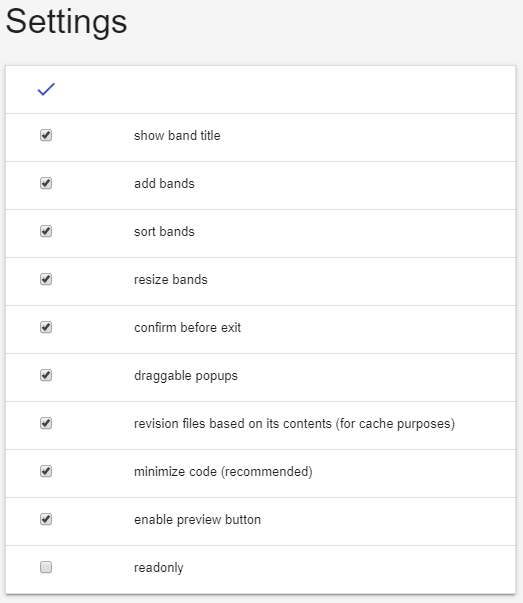Select the sort bands label
Image resolution: width=523 pixels, height=603 pixels.
164,232
